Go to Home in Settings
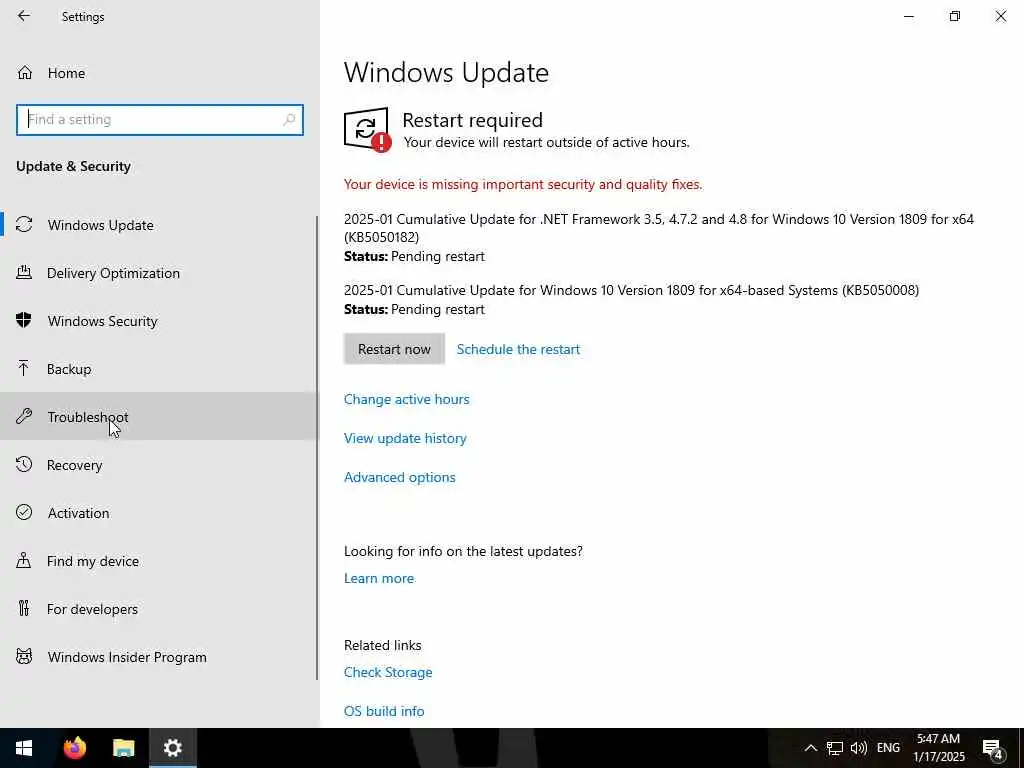Viewport: 1024px width, 768px height. pyautogui.click(x=160, y=72)
